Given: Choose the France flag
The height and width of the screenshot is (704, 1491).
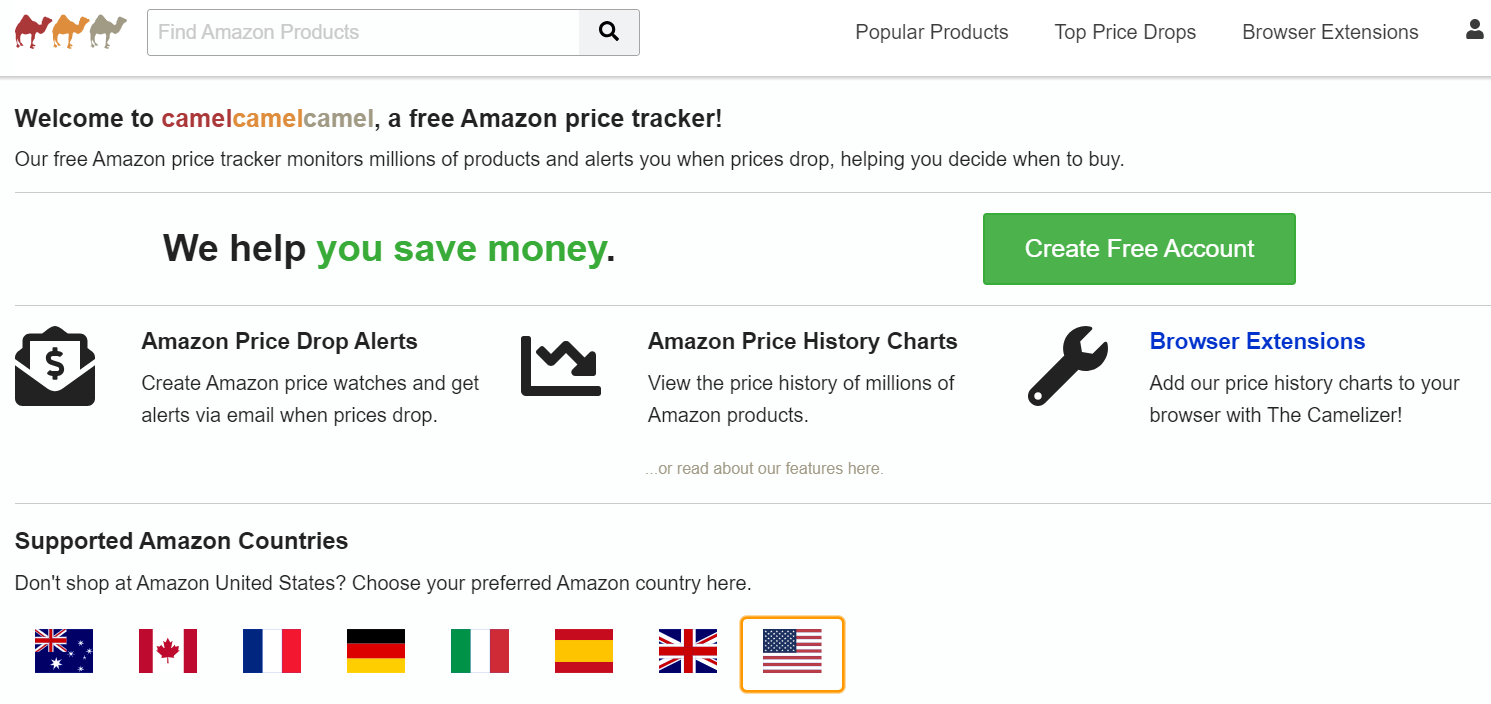Looking at the screenshot, I should click(x=272, y=651).
